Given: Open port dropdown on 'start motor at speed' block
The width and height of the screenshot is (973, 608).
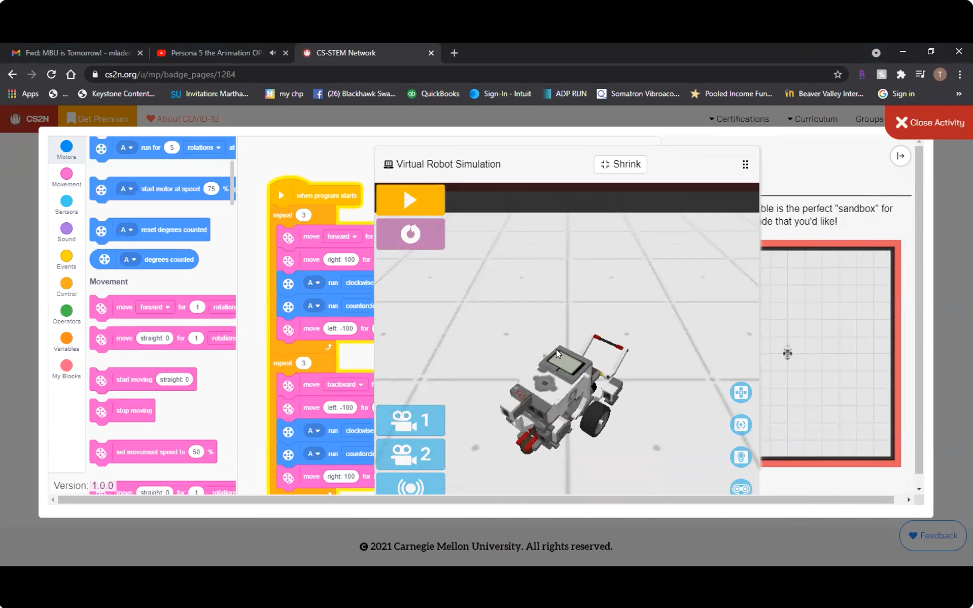Looking at the screenshot, I should pos(126,189).
